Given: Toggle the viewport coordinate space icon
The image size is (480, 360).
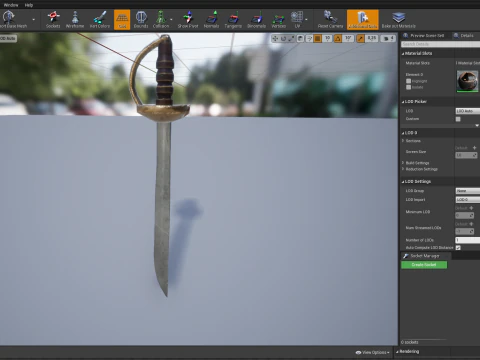Looking at the screenshot, I should [x=300, y=39].
